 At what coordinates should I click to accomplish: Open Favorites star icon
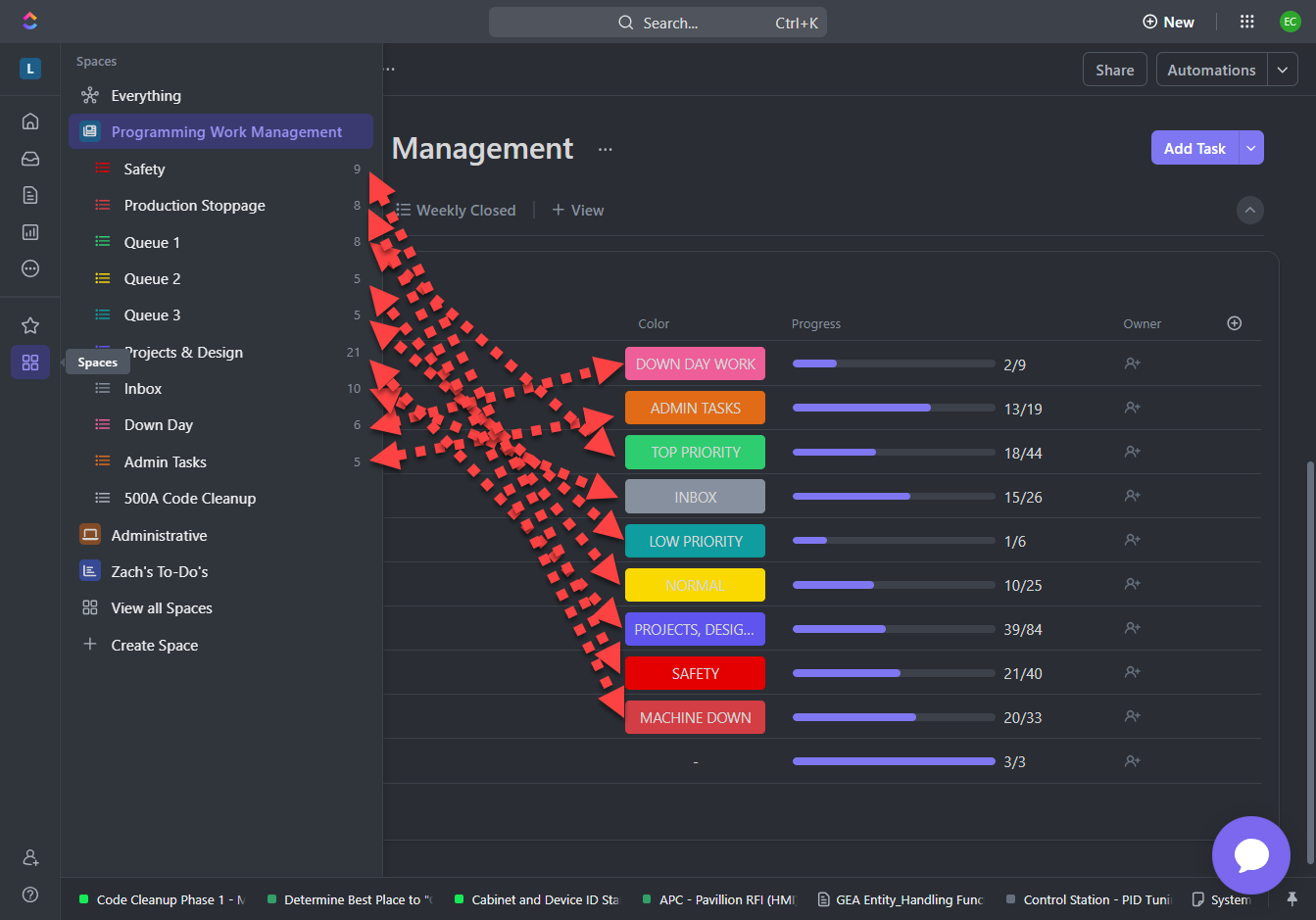[30, 325]
